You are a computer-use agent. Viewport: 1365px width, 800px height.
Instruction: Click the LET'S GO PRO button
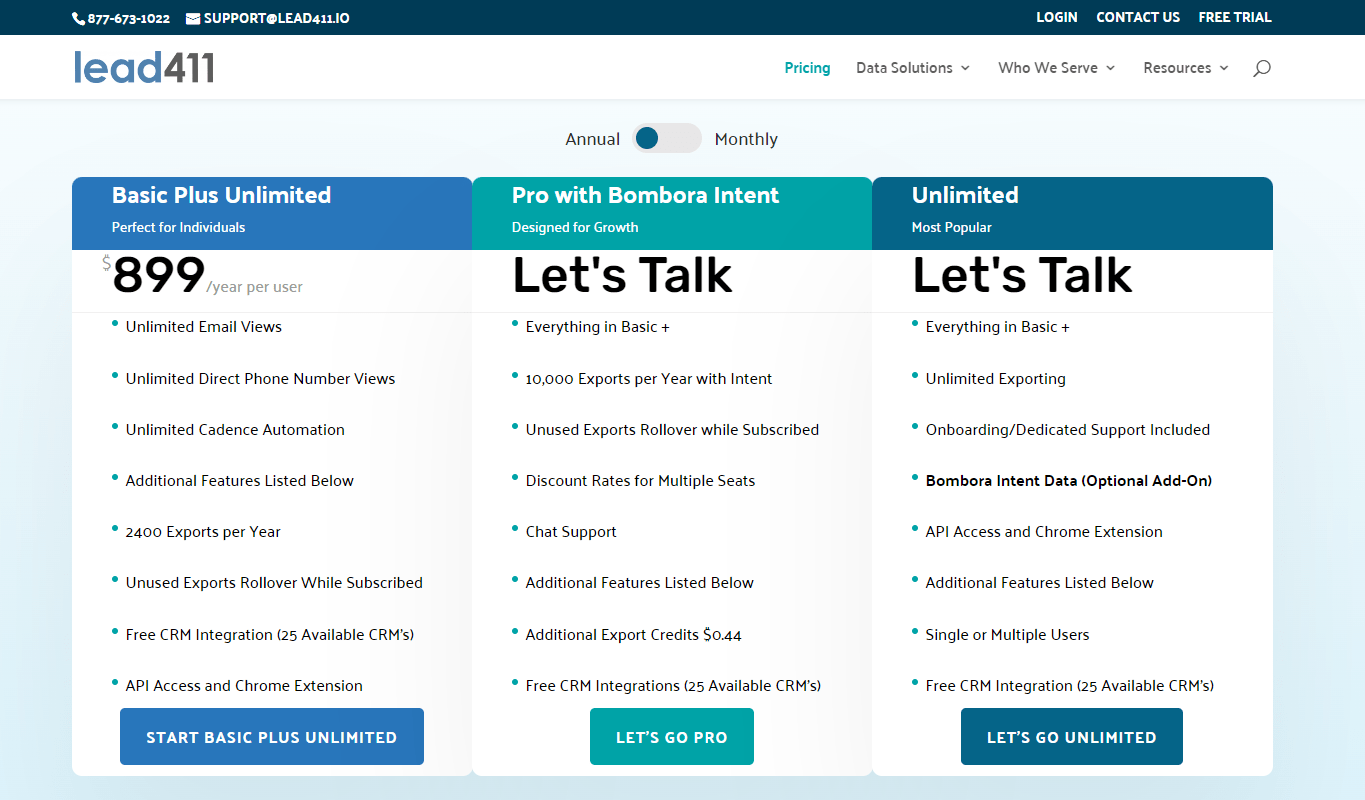point(671,736)
